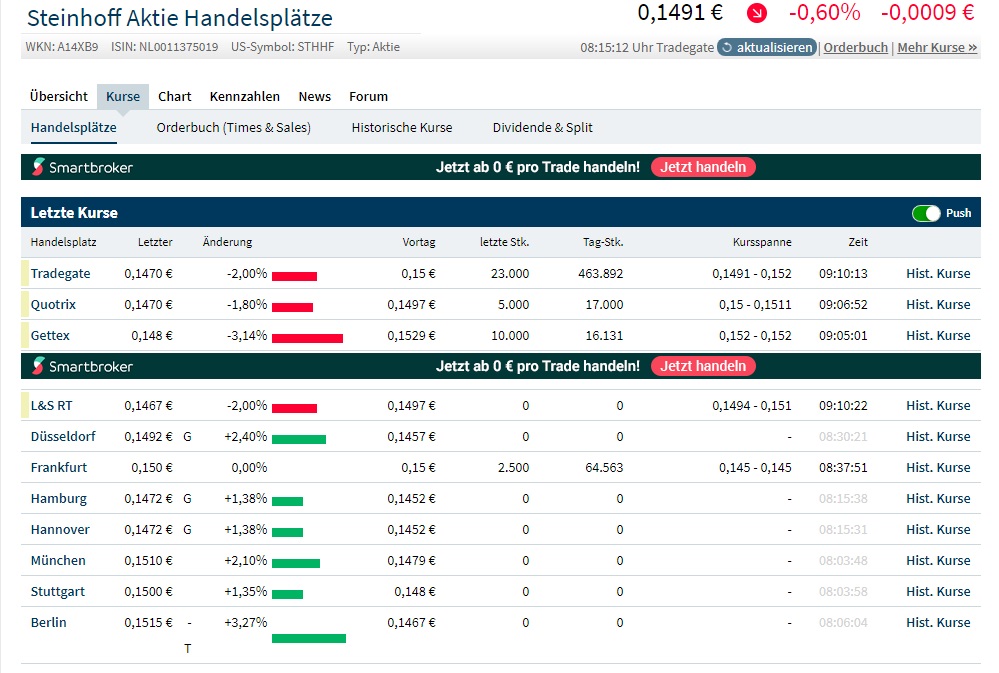Click the Letzter column header

[155, 242]
